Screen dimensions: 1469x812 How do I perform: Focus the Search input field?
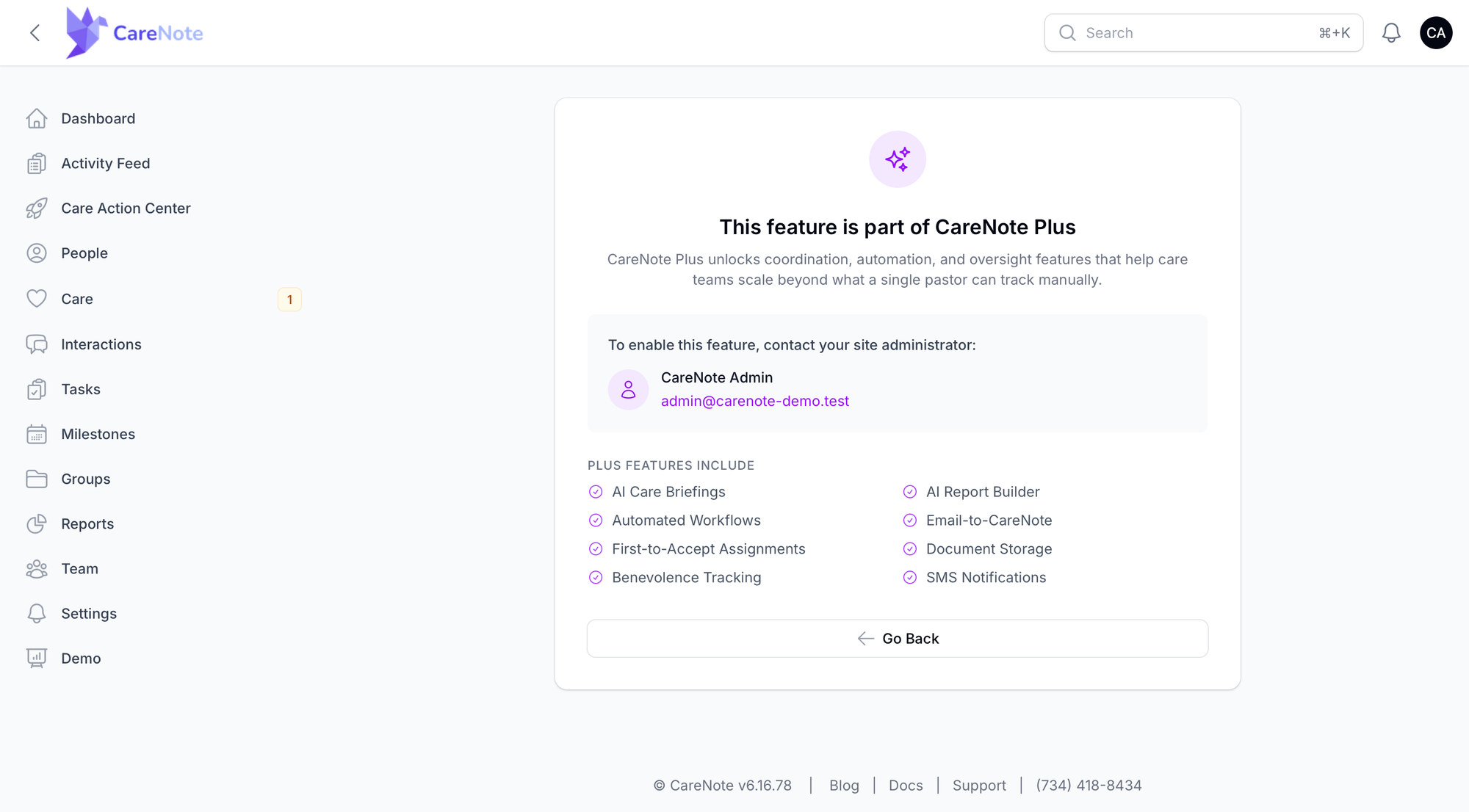coord(1204,33)
